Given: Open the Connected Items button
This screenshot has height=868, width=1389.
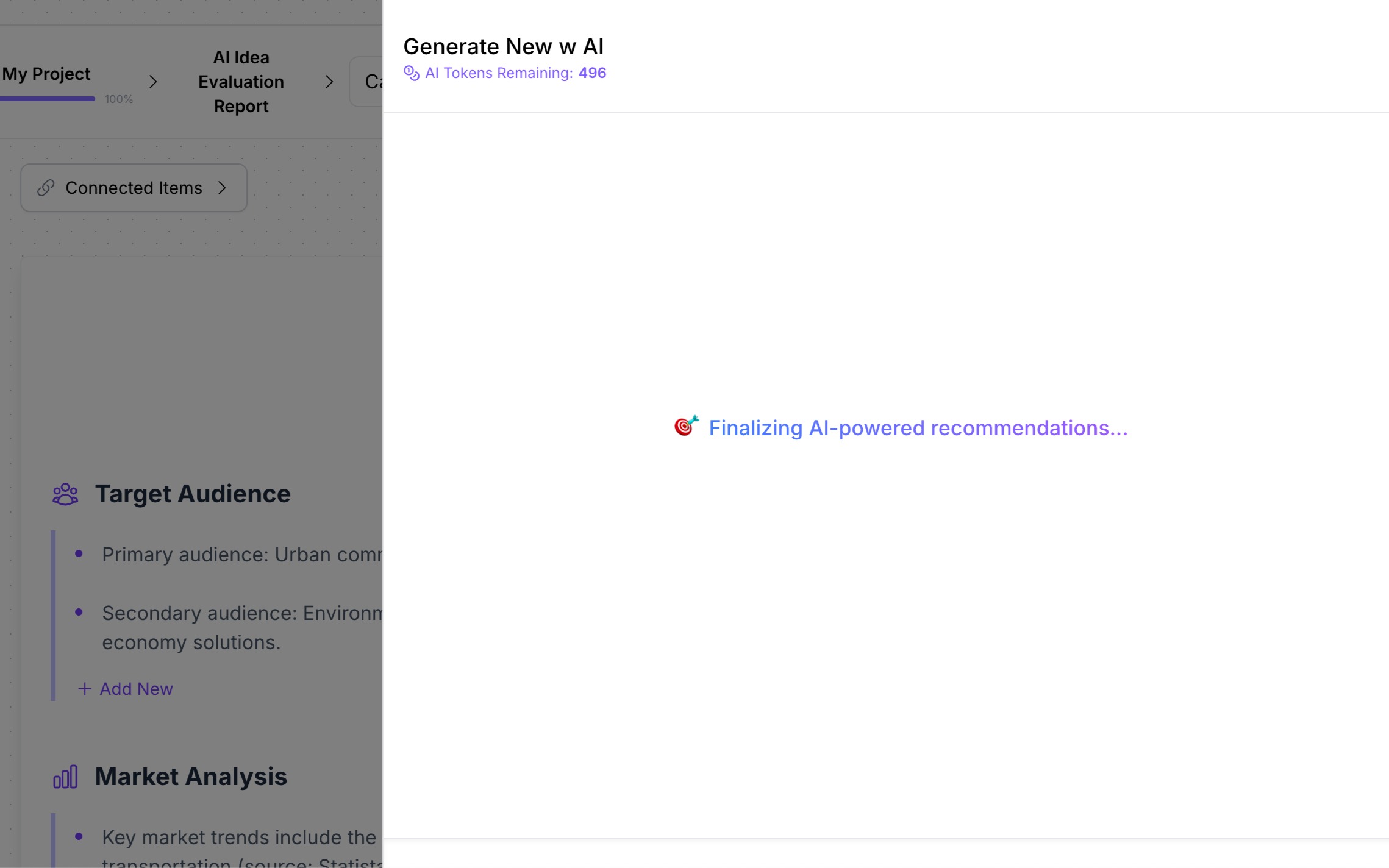Looking at the screenshot, I should pyautogui.click(x=134, y=188).
